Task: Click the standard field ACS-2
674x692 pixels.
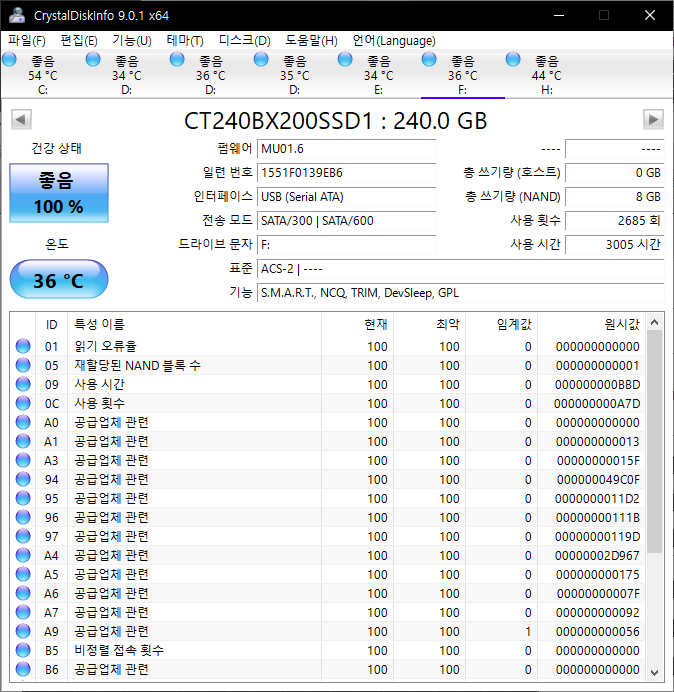Action: [460, 268]
